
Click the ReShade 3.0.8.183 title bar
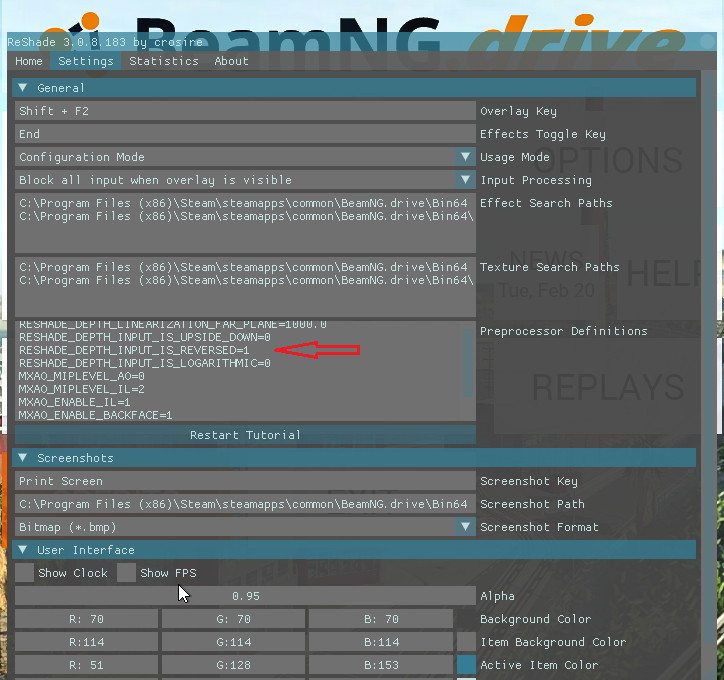tap(362, 42)
